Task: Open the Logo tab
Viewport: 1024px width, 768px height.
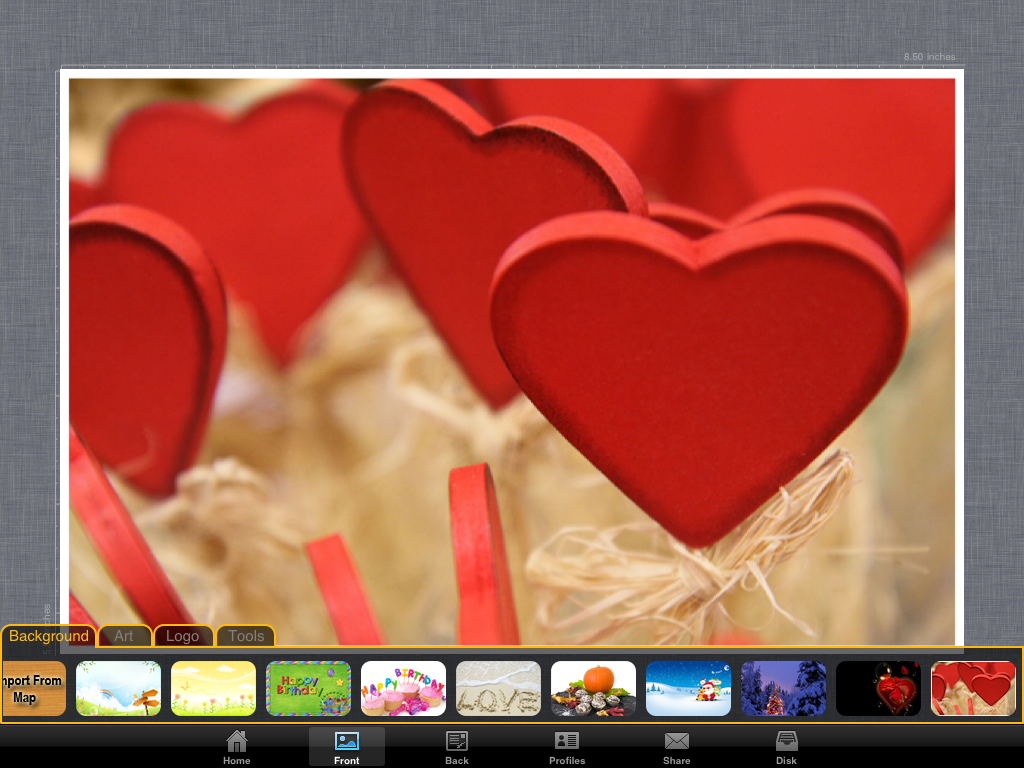Action: point(183,636)
